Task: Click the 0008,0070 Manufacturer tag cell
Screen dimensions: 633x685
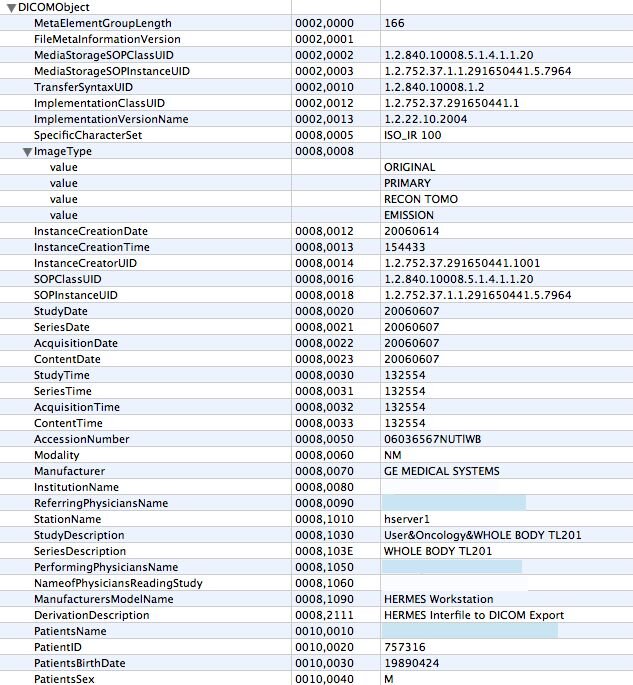Action: click(324, 471)
